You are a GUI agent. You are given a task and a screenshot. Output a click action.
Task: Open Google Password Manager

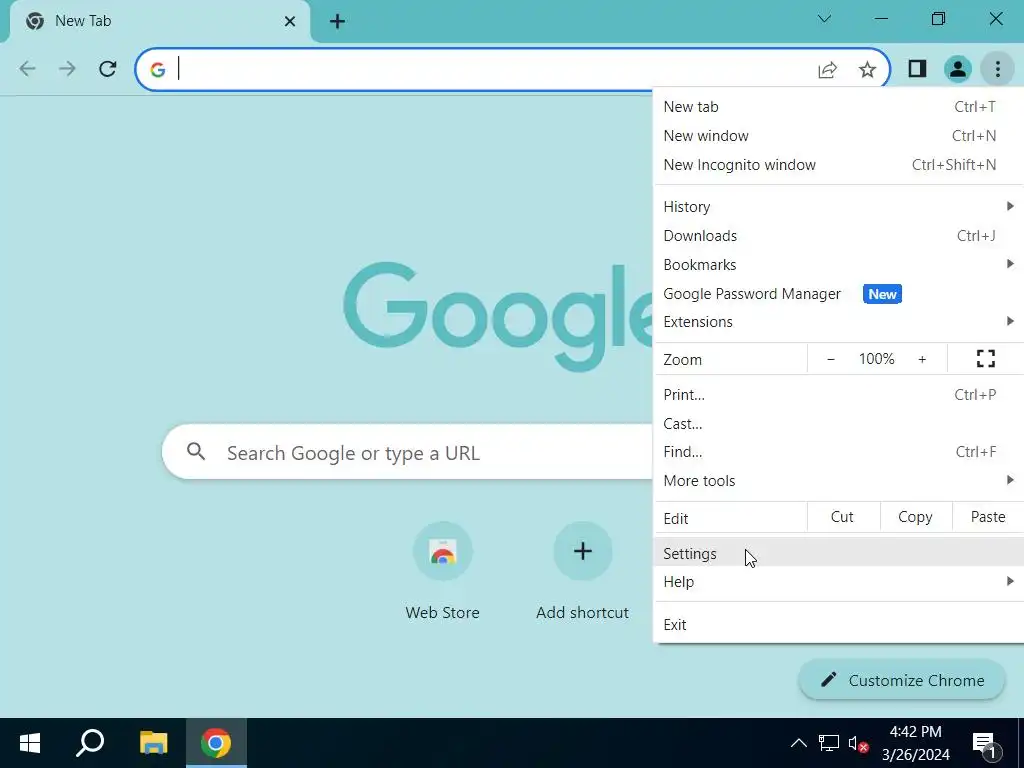pos(839,294)
